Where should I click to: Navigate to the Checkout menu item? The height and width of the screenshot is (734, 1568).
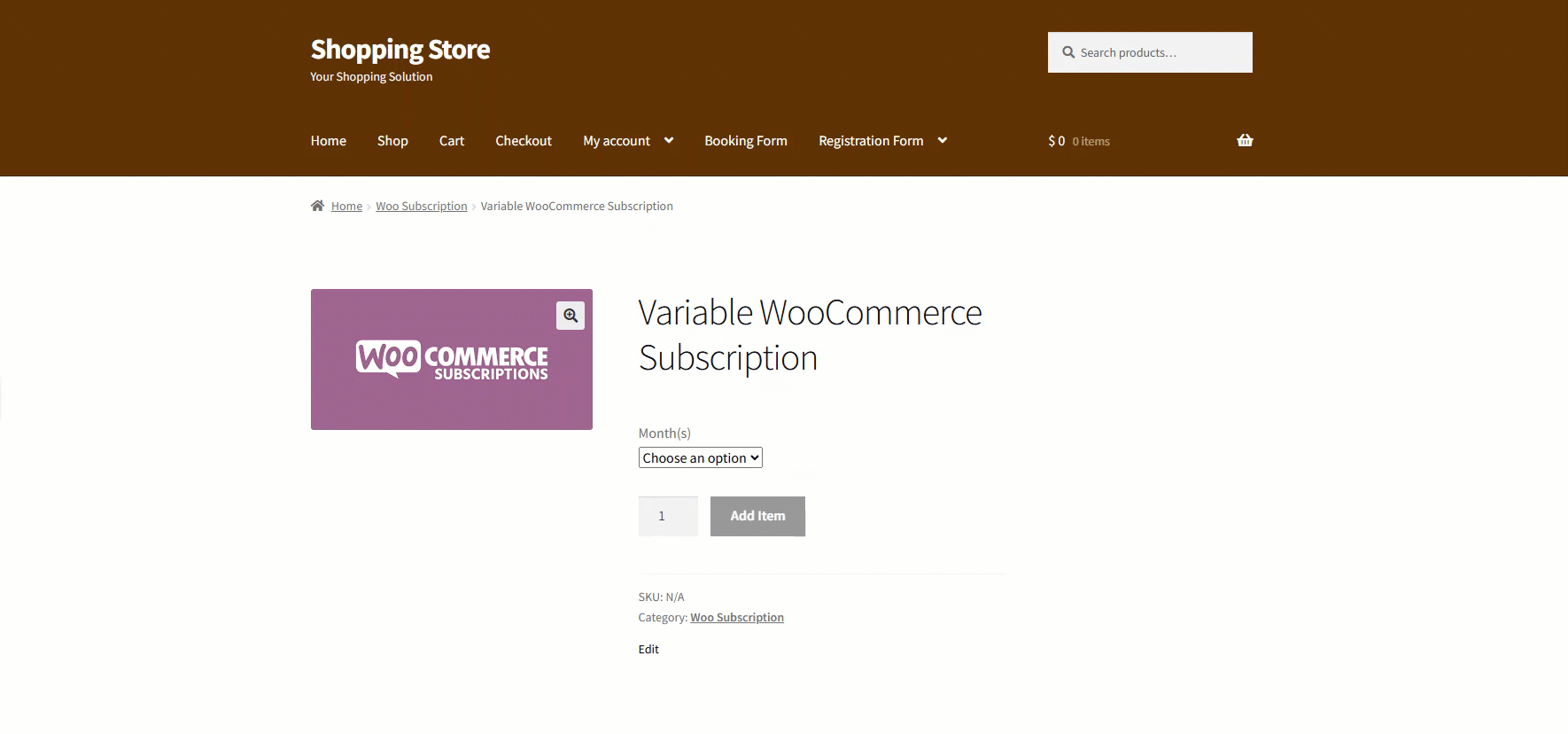[x=524, y=141]
